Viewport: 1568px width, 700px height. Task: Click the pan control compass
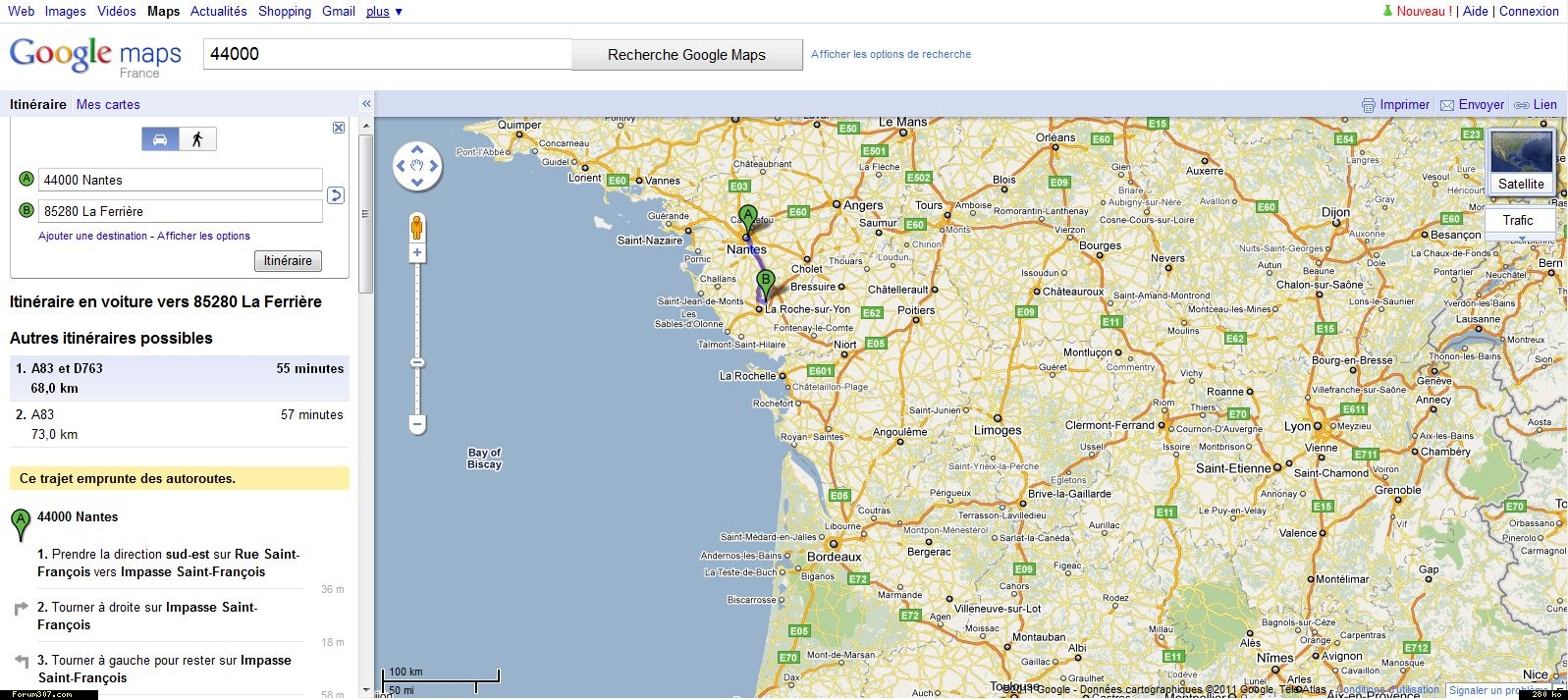point(417,166)
